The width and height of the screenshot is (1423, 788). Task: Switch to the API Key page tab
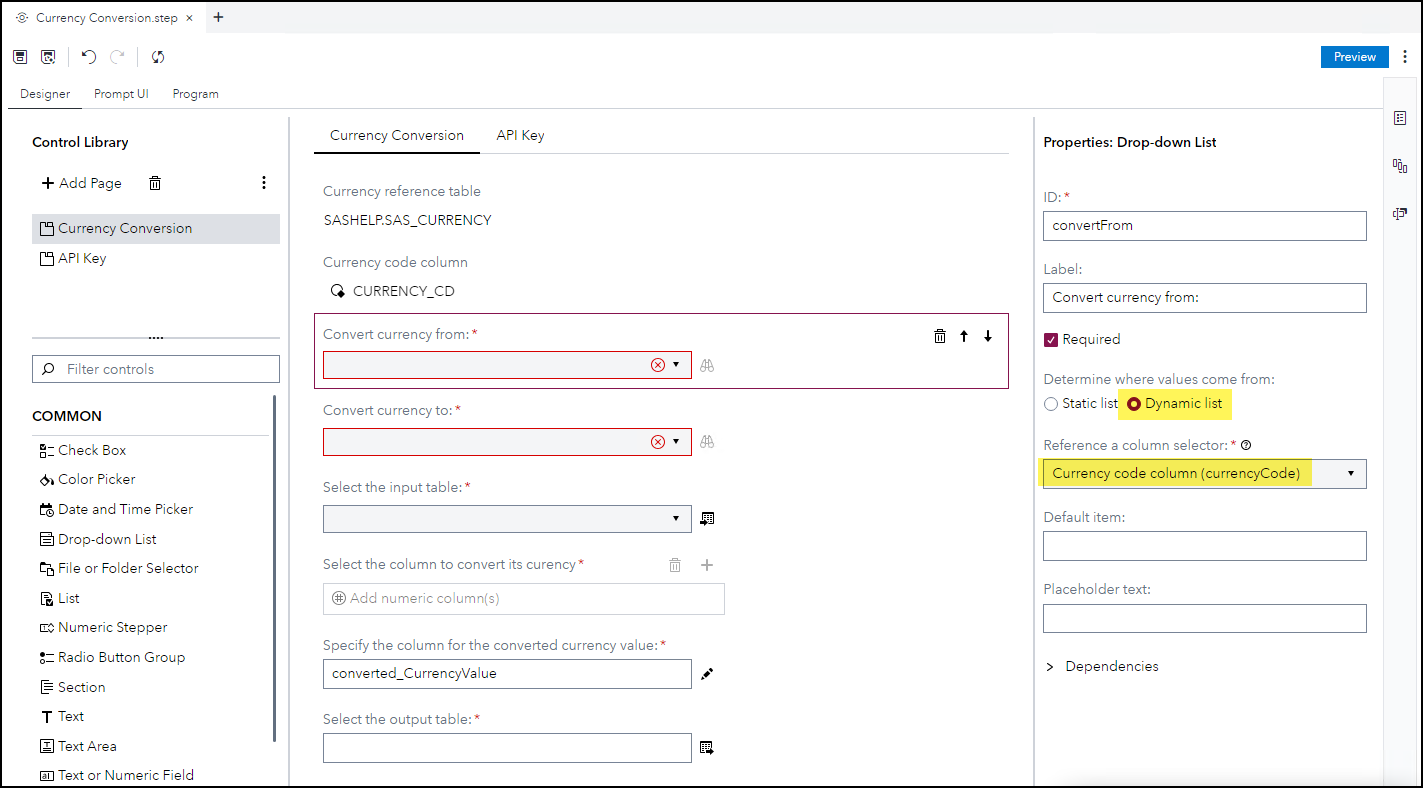(x=520, y=135)
